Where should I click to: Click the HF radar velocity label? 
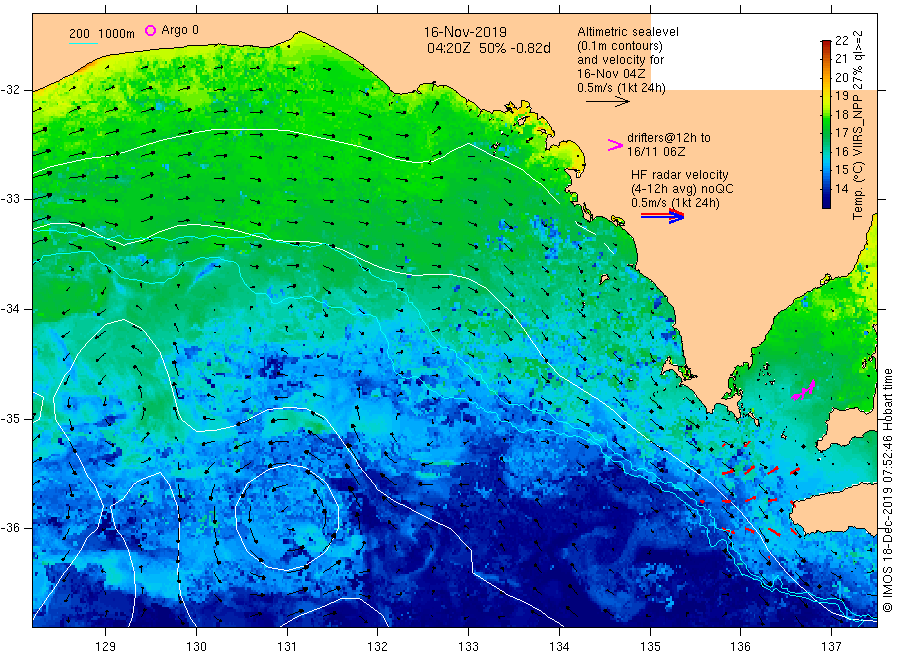tap(680, 174)
